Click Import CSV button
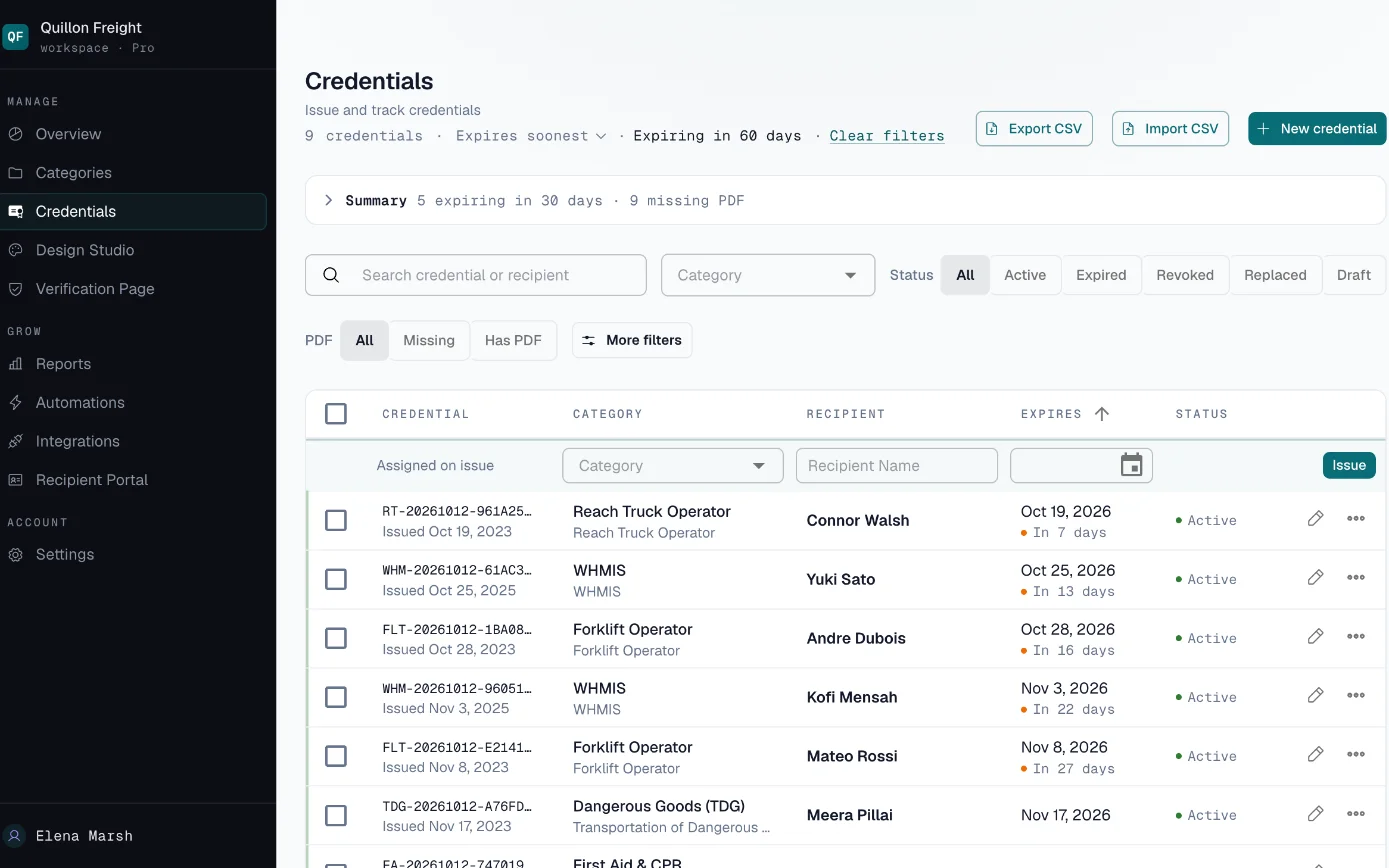 [1170, 129]
